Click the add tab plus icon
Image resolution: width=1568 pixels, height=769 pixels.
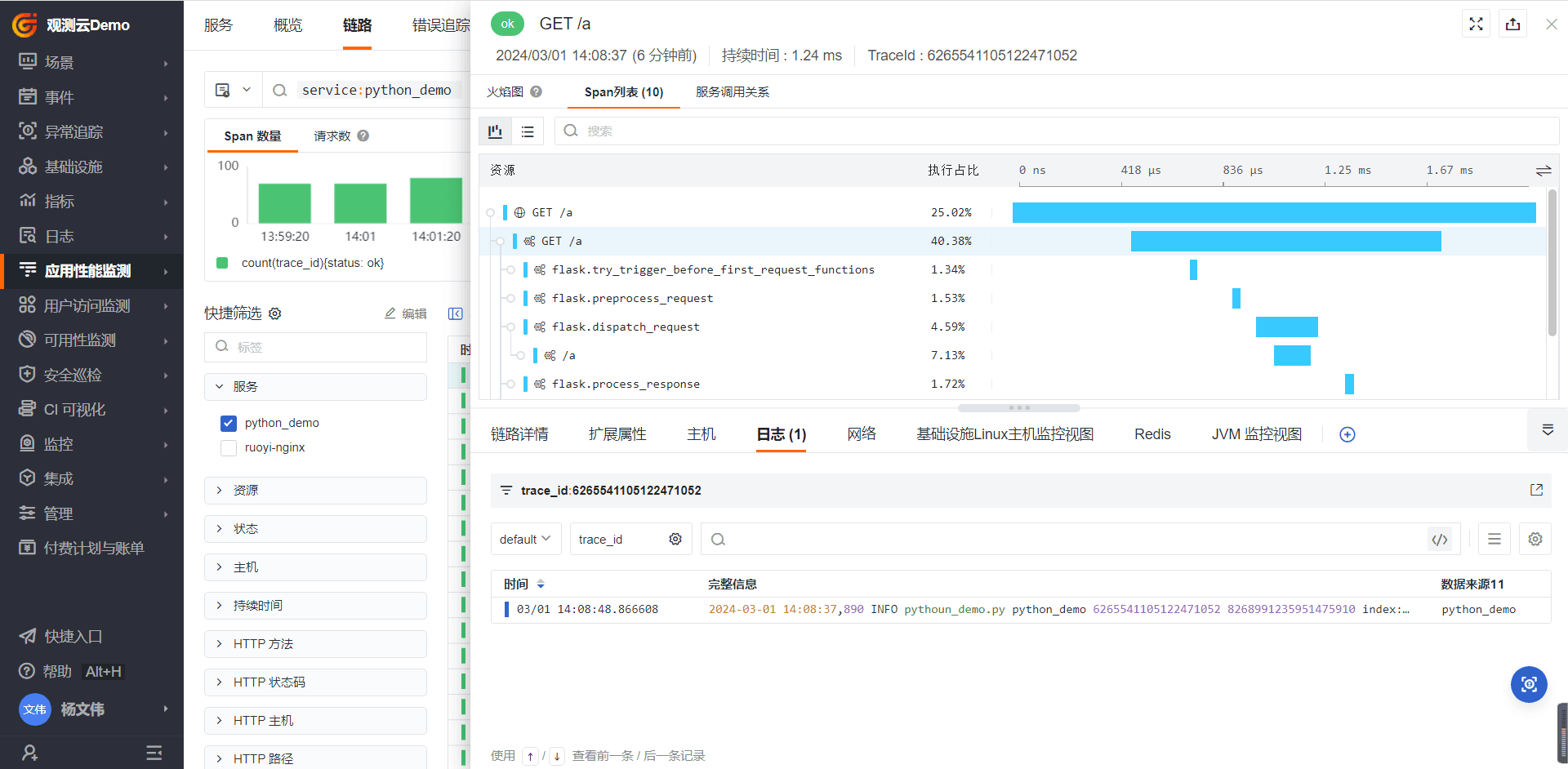coord(1347,434)
